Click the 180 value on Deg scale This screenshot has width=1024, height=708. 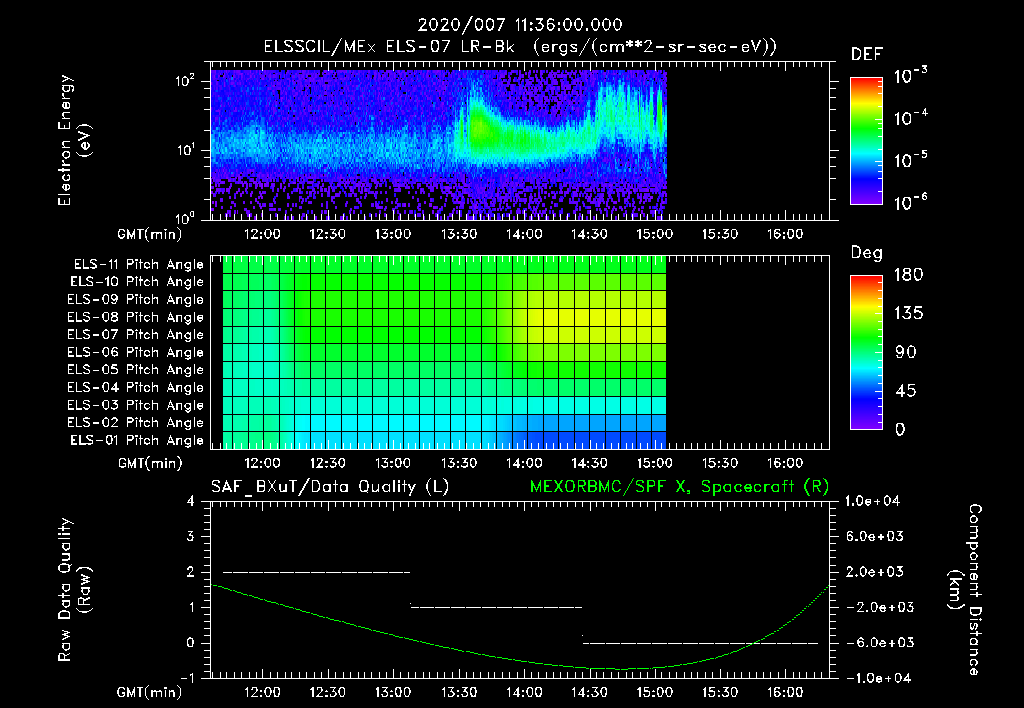click(908, 275)
